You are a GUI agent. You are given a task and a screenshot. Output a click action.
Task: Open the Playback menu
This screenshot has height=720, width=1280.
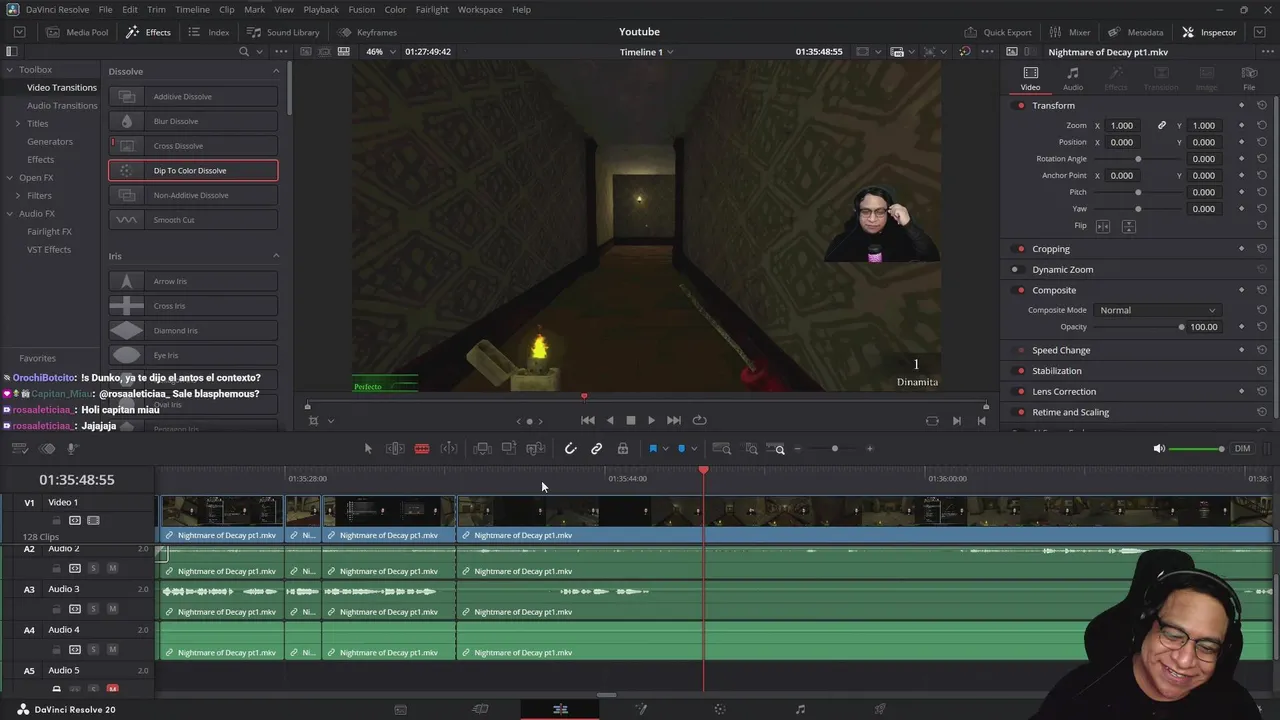click(321, 9)
